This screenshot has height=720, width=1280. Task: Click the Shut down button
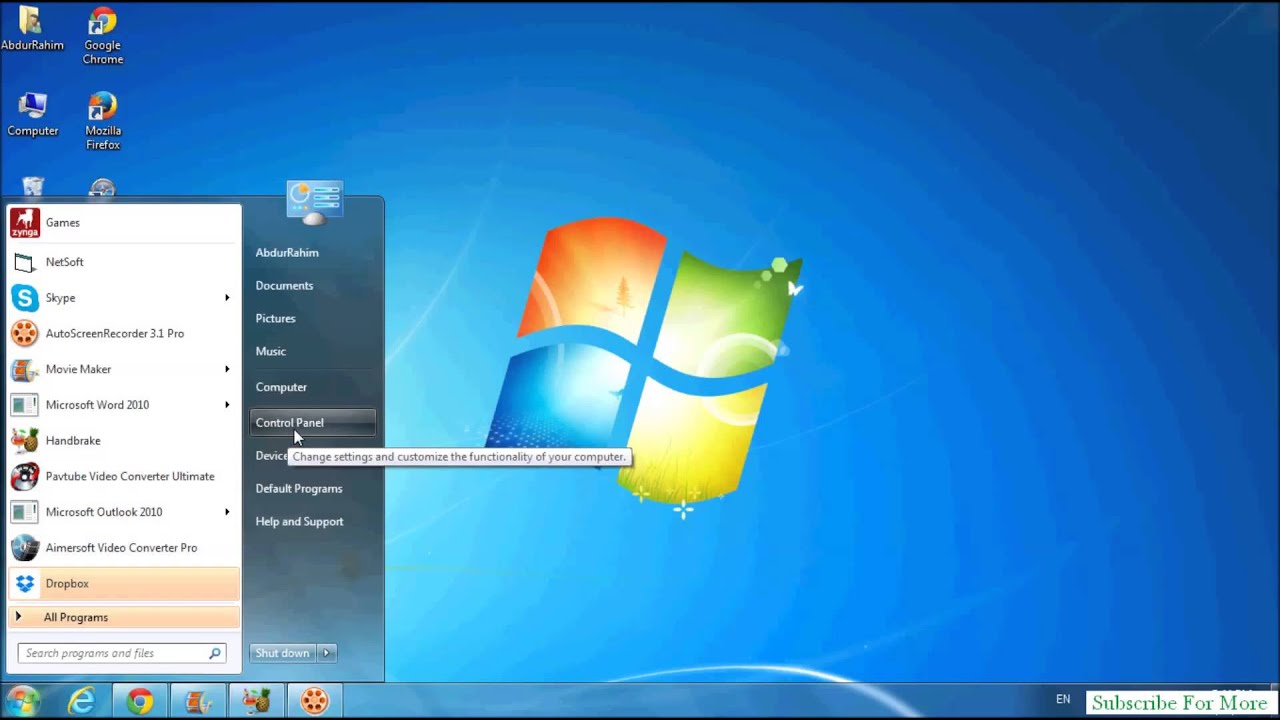click(x=283, y=653)
